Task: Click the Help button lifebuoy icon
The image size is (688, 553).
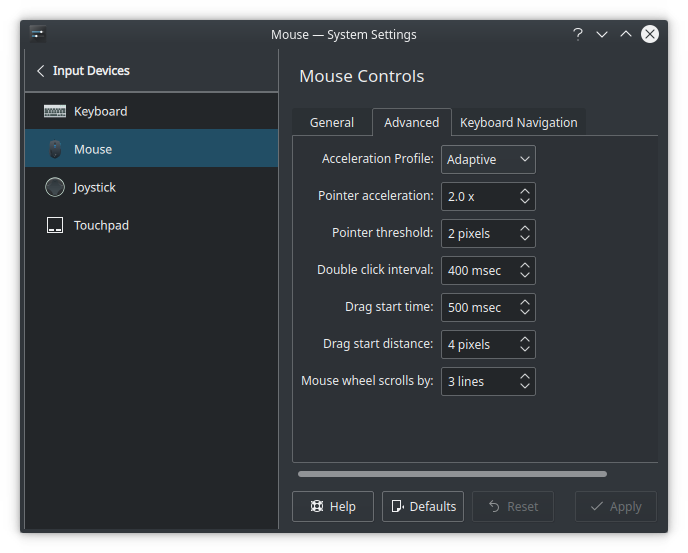Action: pyautogui.click(x=316, y=507)
